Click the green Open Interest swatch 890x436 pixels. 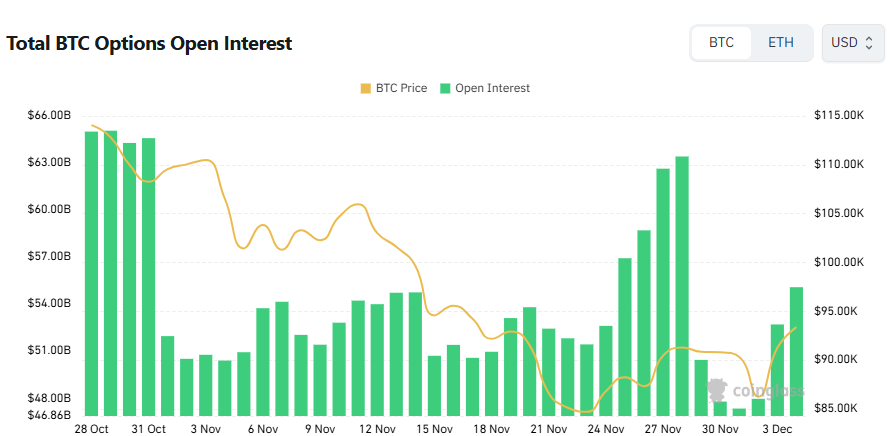point(445,88)
